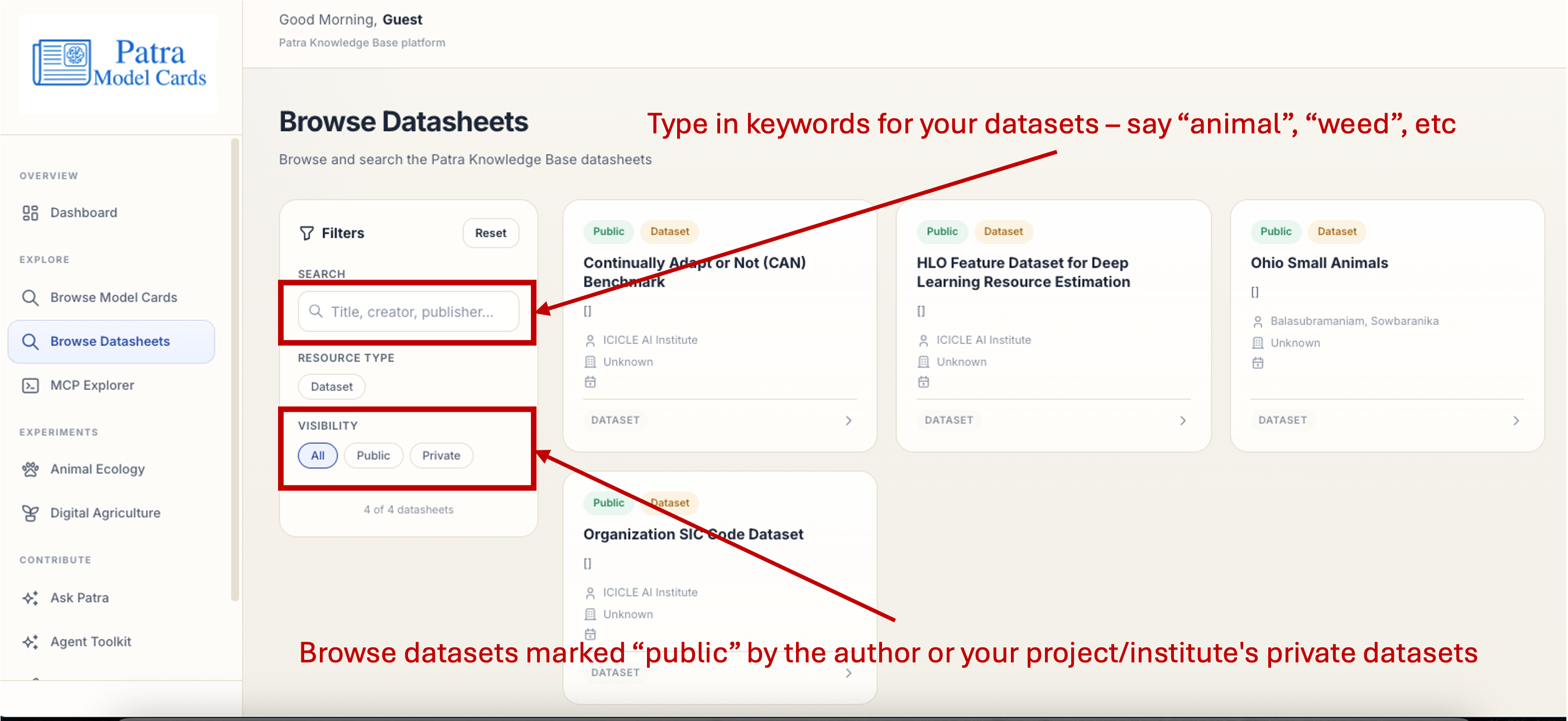1568x721 pixels.
Task: Click Browse Model Cards magnifier icon
Action: pyautogui.click(x=31, y=297)
